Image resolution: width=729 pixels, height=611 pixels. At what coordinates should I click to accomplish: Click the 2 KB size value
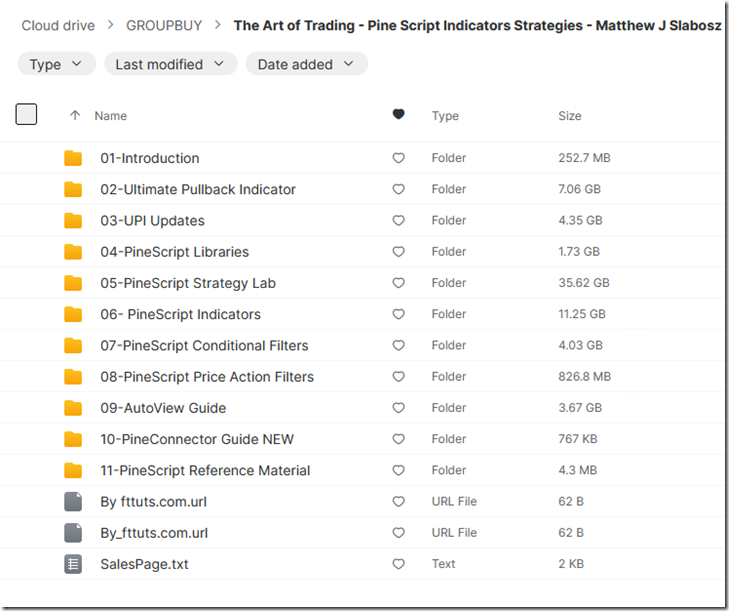tap(571, 564)
